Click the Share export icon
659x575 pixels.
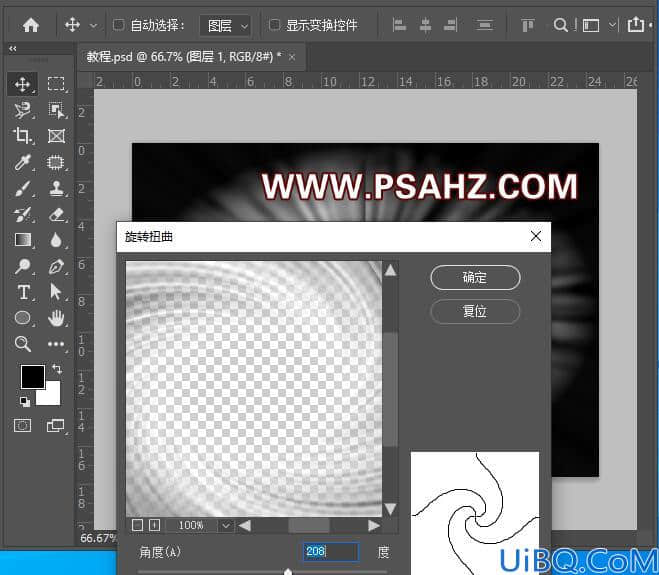[635, 25]
